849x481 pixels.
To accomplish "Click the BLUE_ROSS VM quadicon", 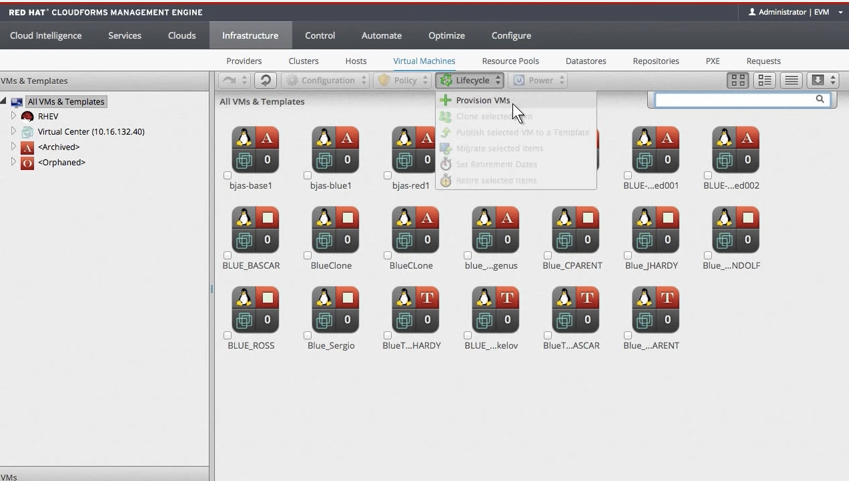I will pos(256,310).
